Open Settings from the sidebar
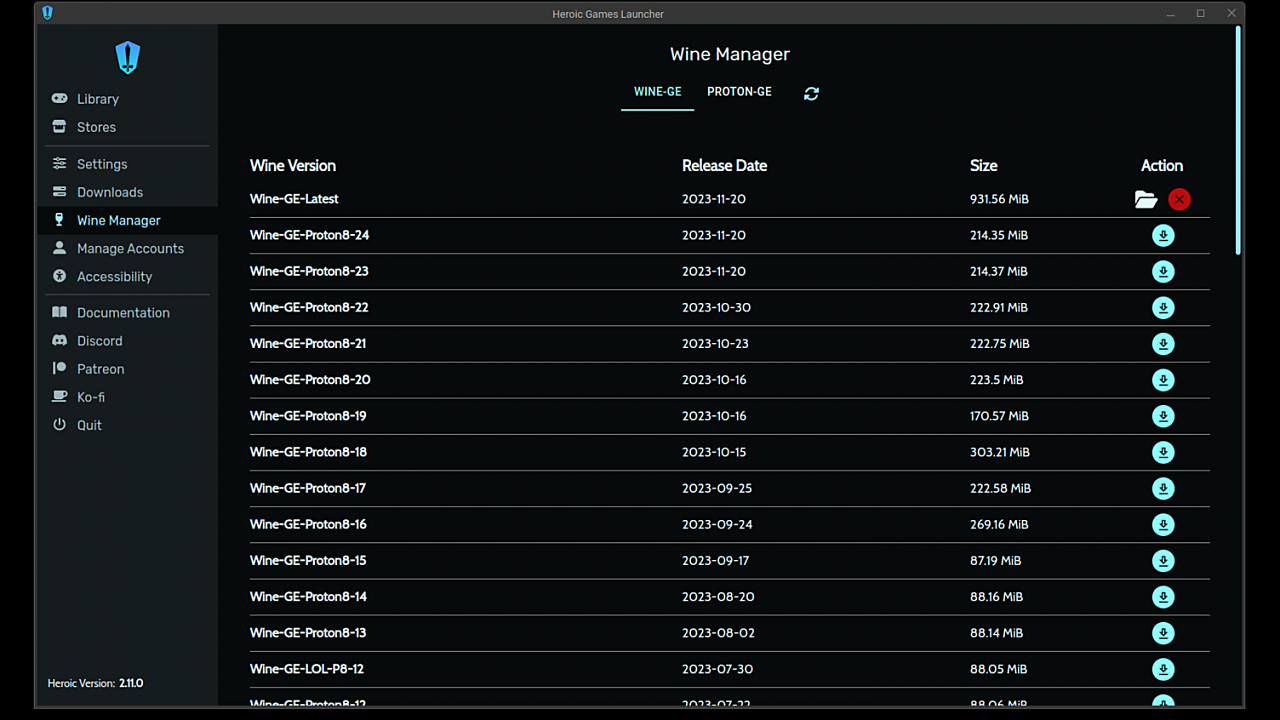Viewport: 1280px width, 720px height. pyautogui.click(x=127, y=164)
